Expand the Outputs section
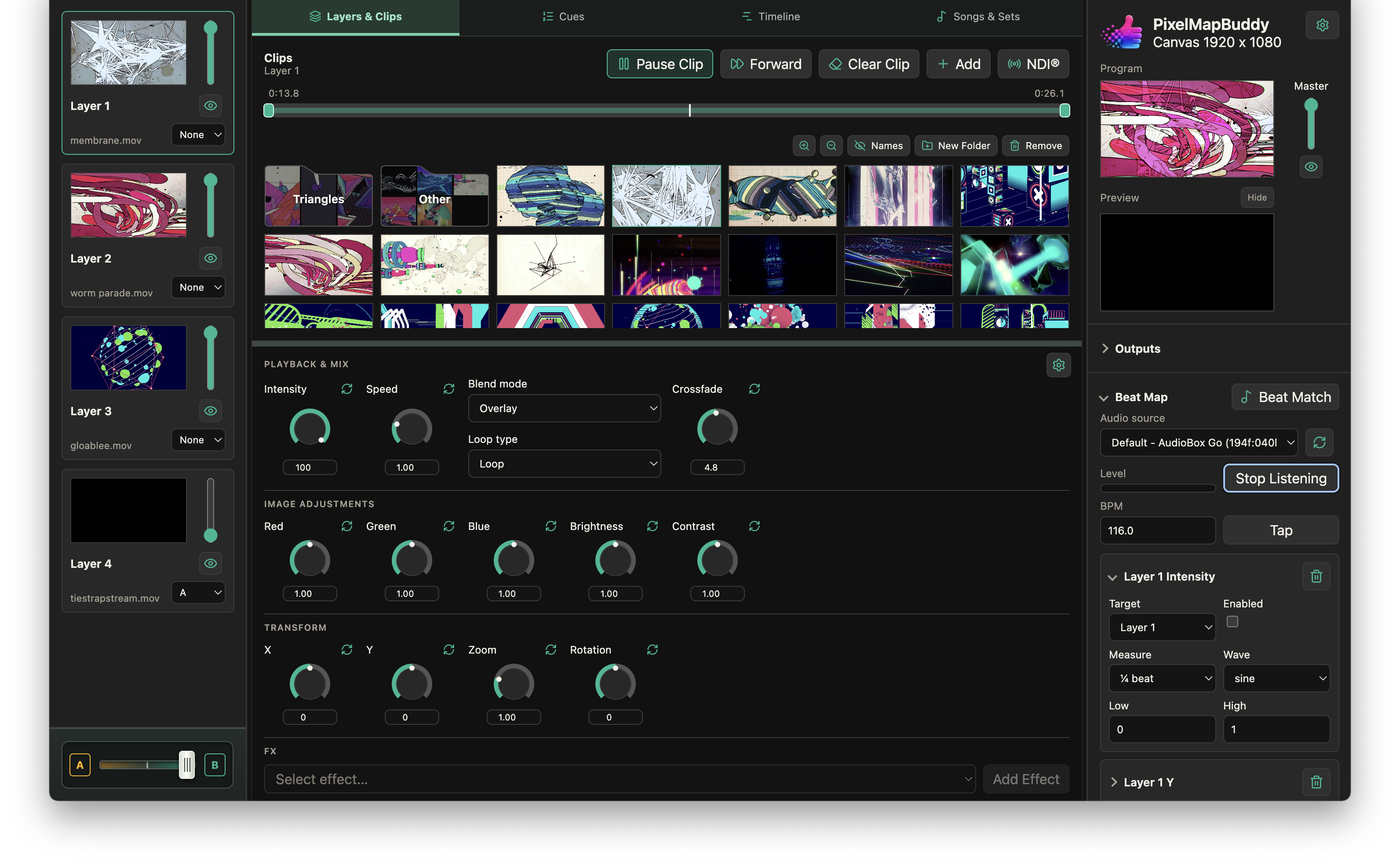The image size is (1400, 866). coord(1131,349)
